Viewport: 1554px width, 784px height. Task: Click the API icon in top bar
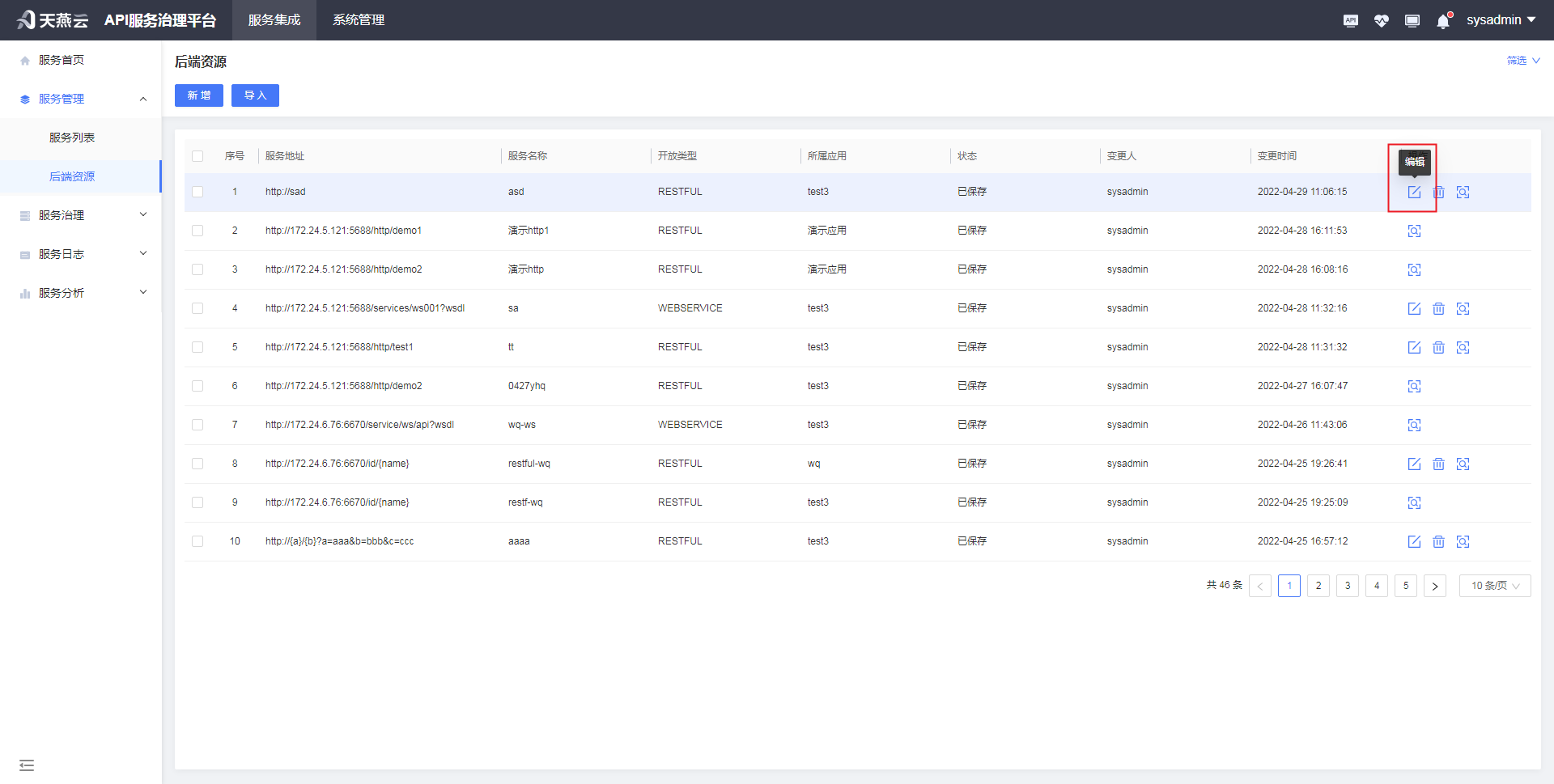click(1350, 21)
